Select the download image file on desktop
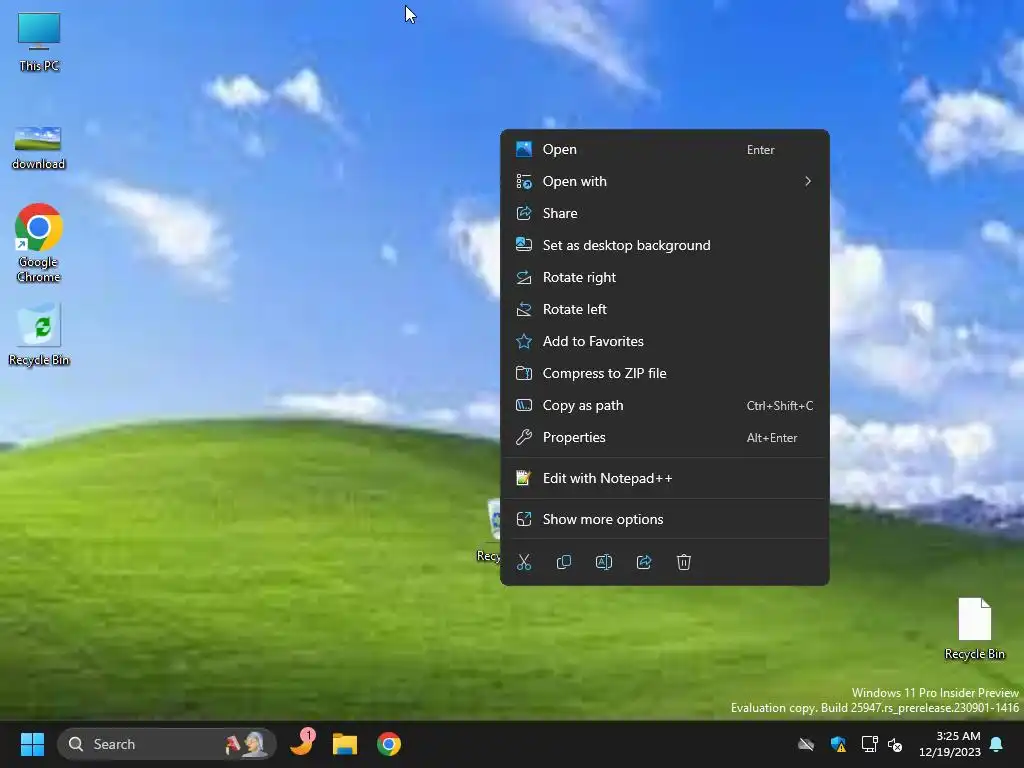 38,148
